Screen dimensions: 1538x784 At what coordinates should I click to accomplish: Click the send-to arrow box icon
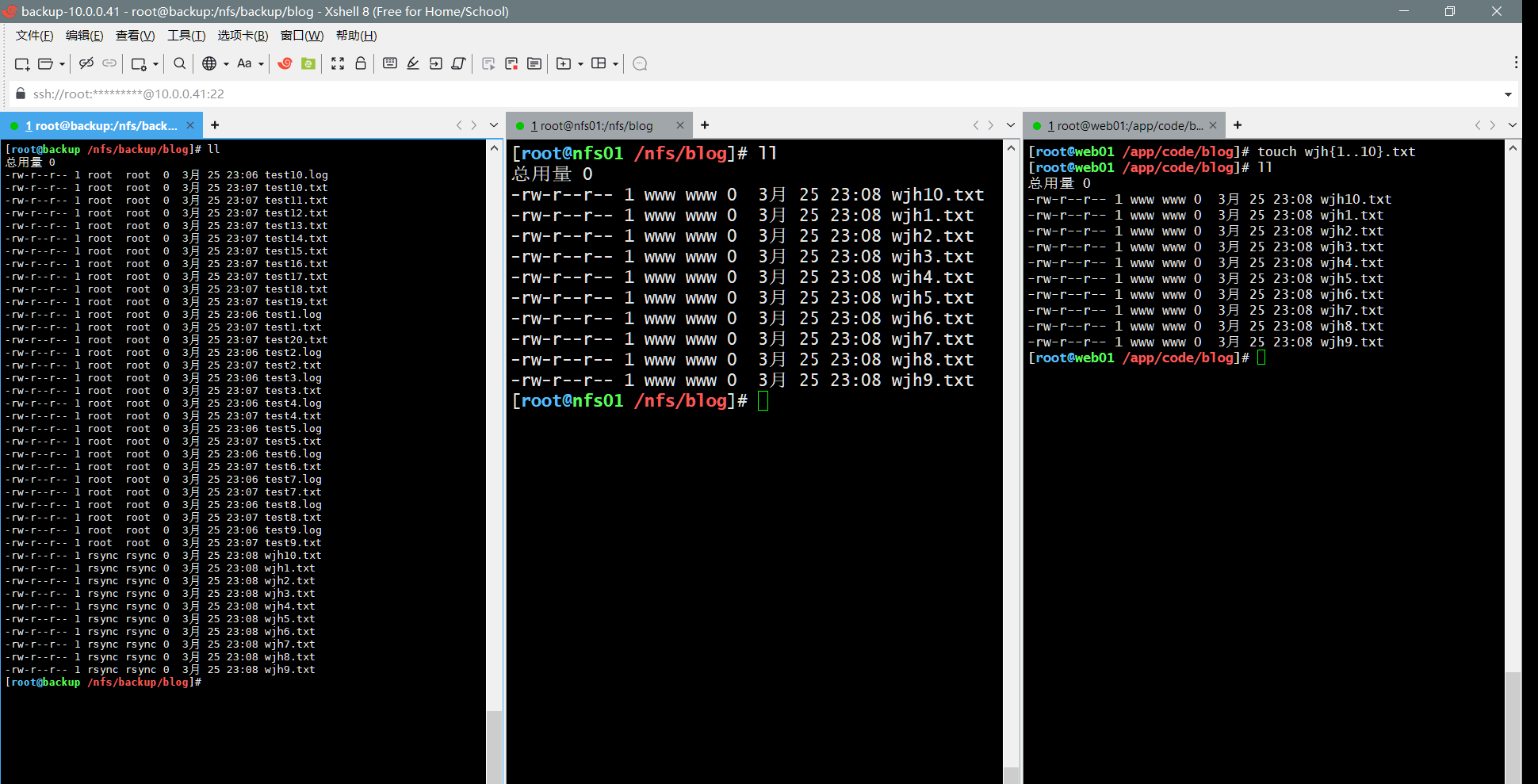pyautogui.click(x=436, y=63)
